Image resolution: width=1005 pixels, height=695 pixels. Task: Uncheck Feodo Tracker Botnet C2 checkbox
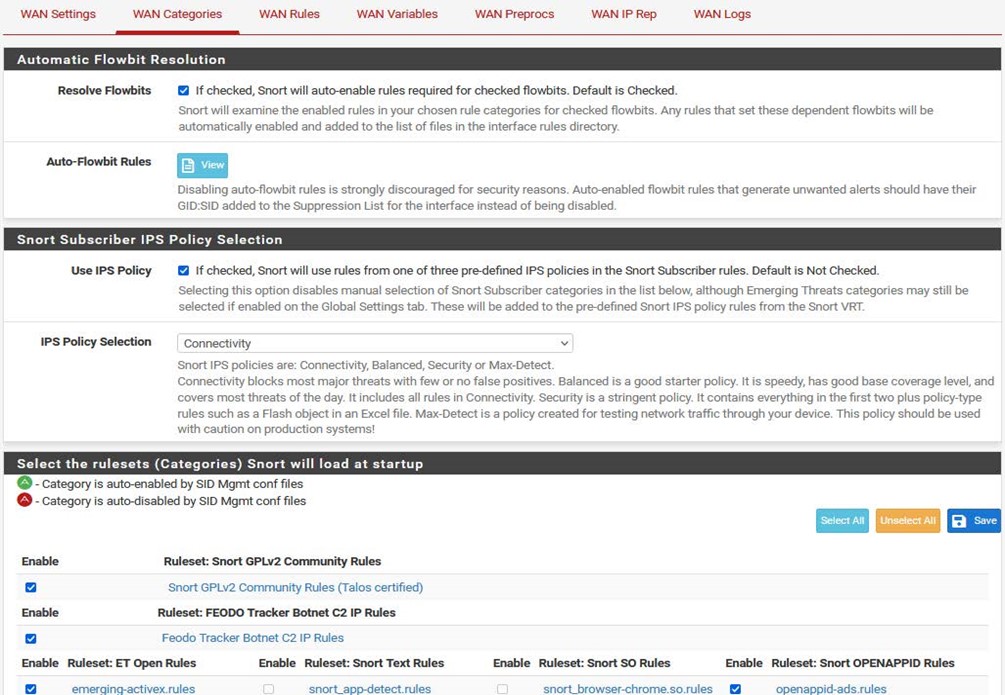point(30,638)
